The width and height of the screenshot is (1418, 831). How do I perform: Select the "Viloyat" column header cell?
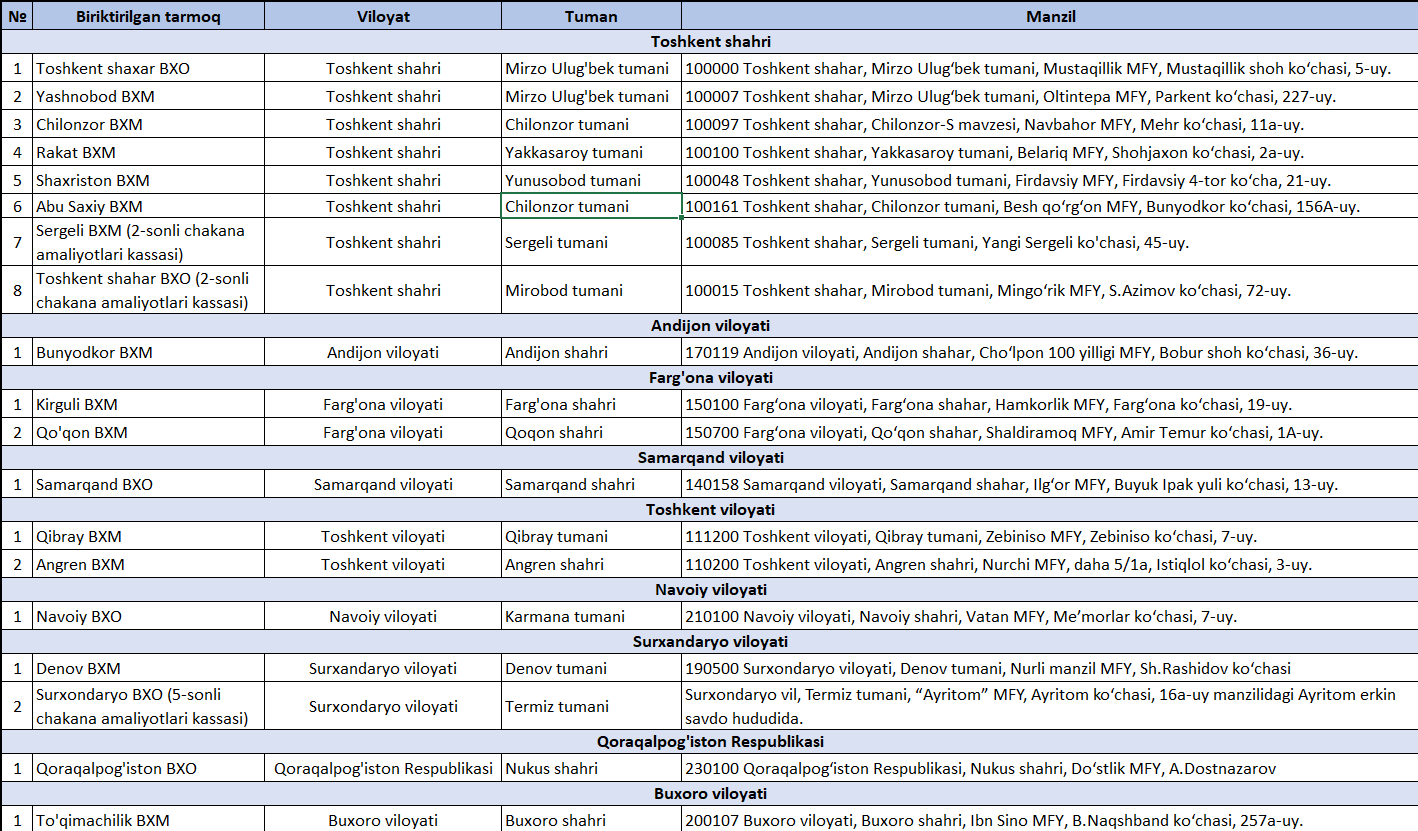tap(383, 16)
